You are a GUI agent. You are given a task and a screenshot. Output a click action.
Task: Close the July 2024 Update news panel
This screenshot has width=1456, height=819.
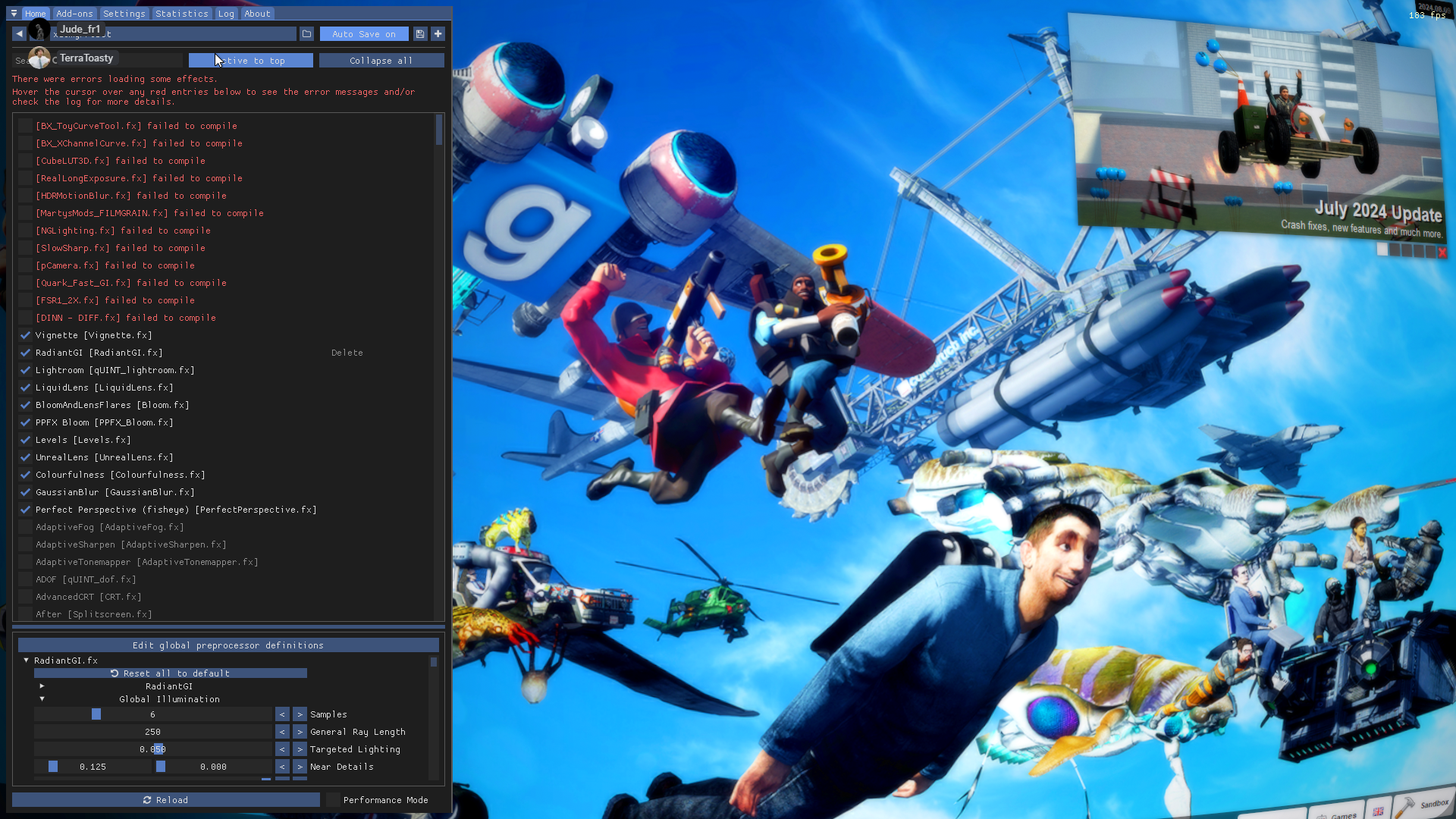[1442, 252]
